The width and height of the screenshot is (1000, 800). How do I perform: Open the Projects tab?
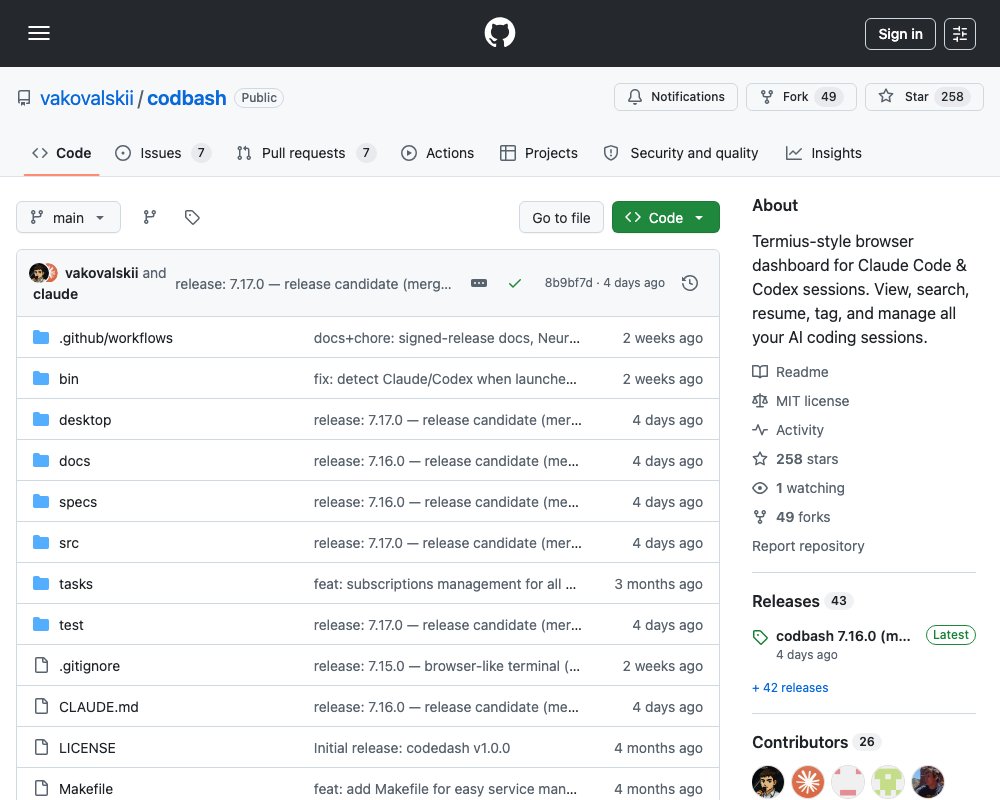tap(539, 153)
